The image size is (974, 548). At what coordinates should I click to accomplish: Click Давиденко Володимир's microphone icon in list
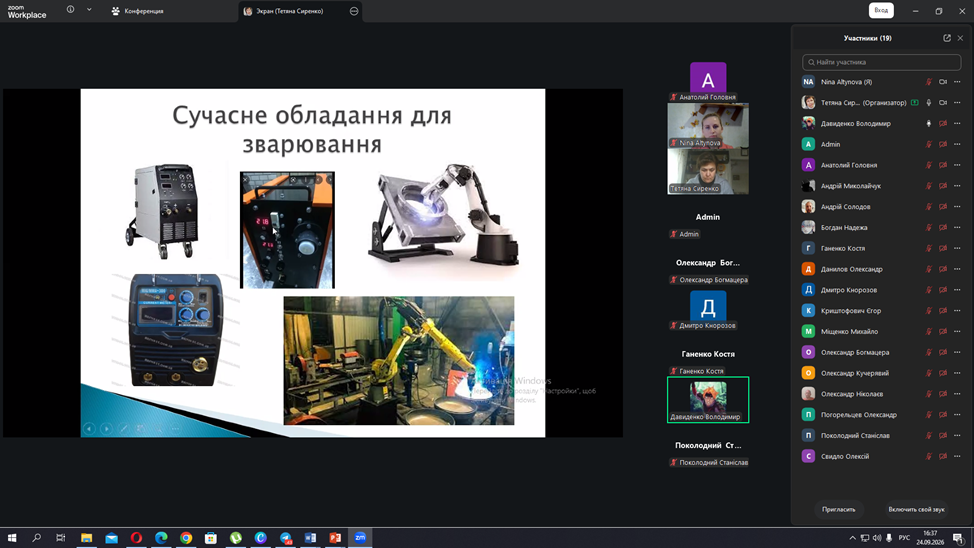coord(929,124)
